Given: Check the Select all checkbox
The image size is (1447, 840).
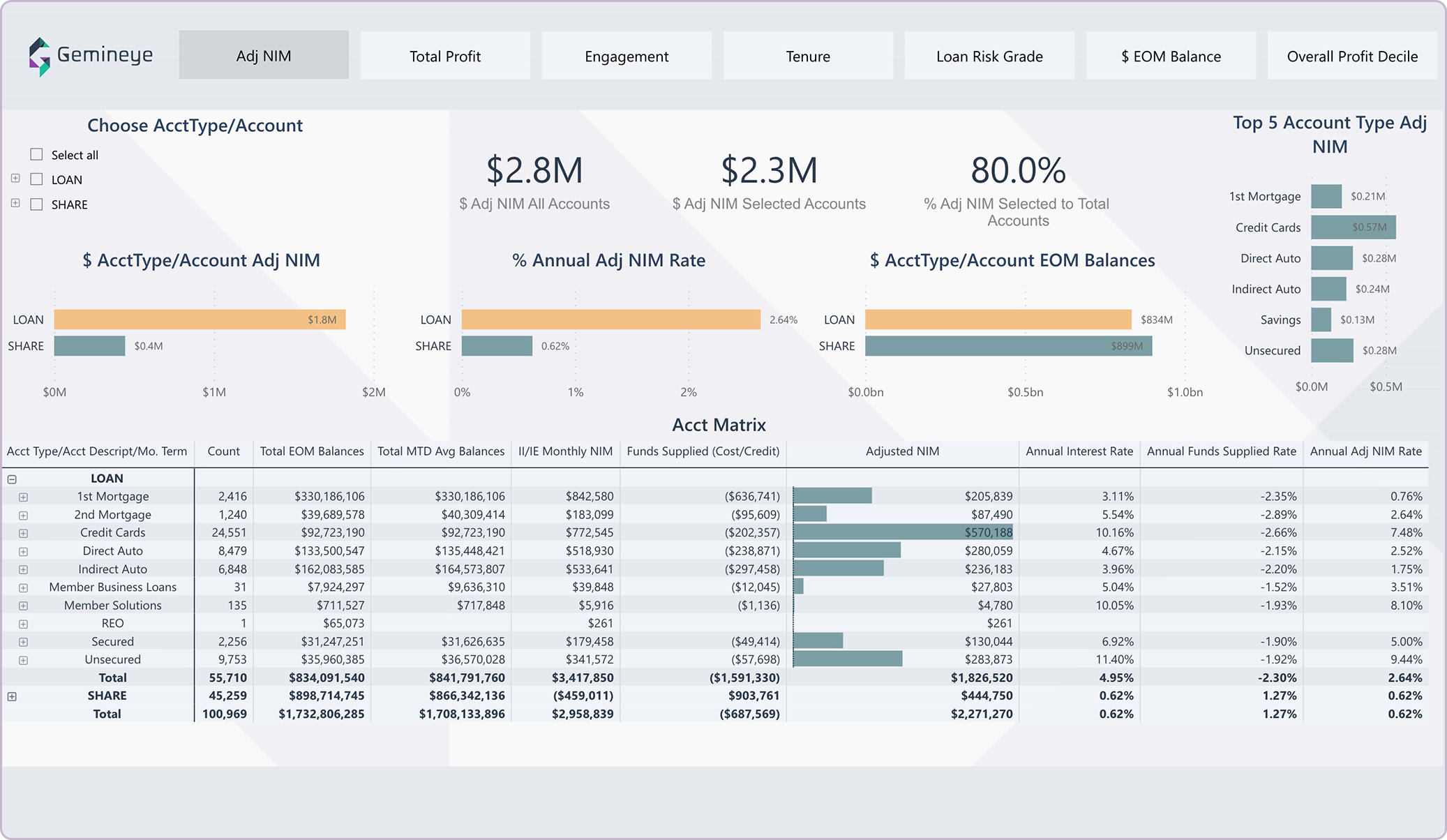Looking at the screenshot, I should coord(35,154).
